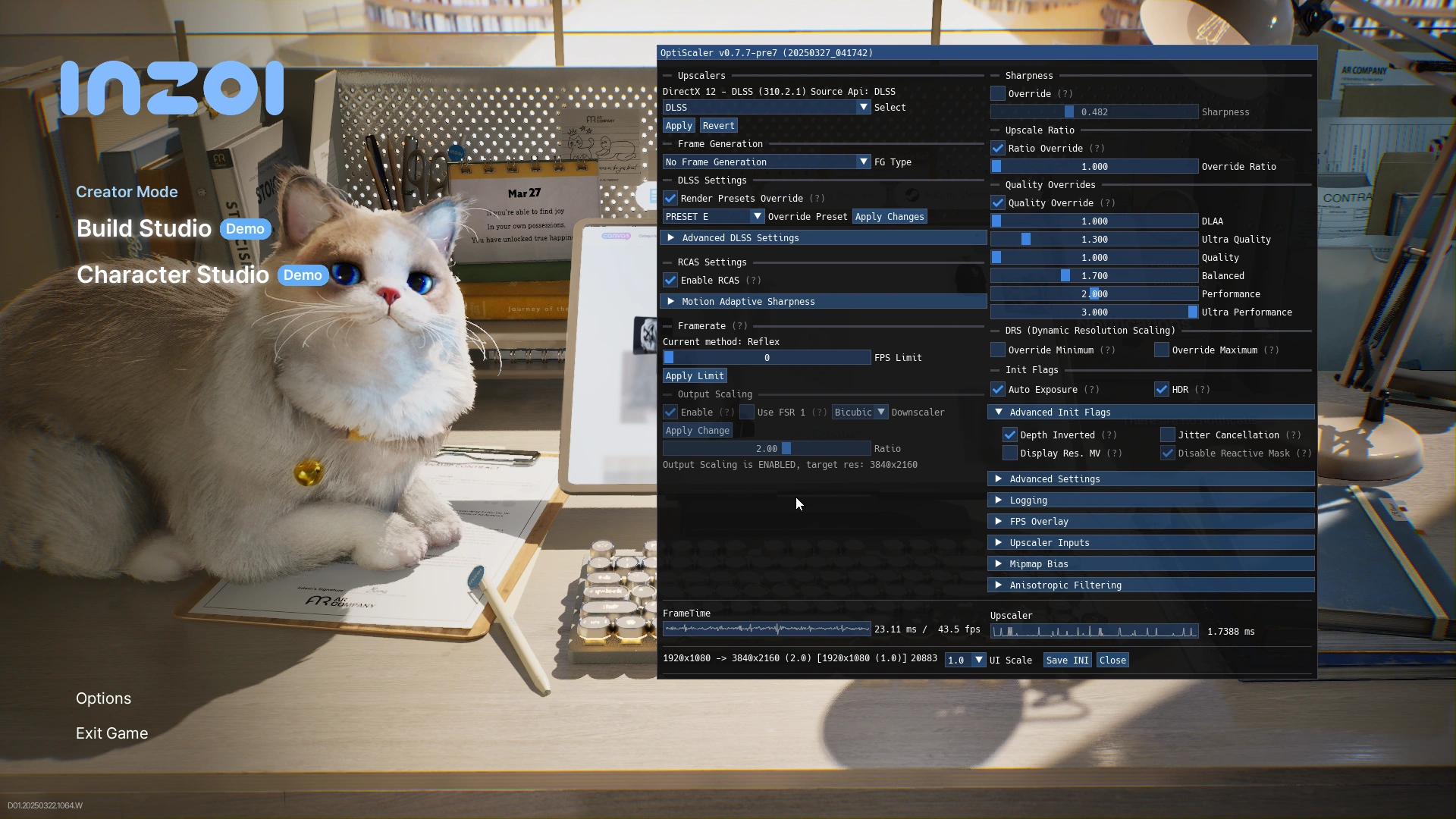Image resolution: width=1456 pixels, height=819 pixels.
Task: Click the Render Presets Override help (?) marker
Action: pos(817,199)
